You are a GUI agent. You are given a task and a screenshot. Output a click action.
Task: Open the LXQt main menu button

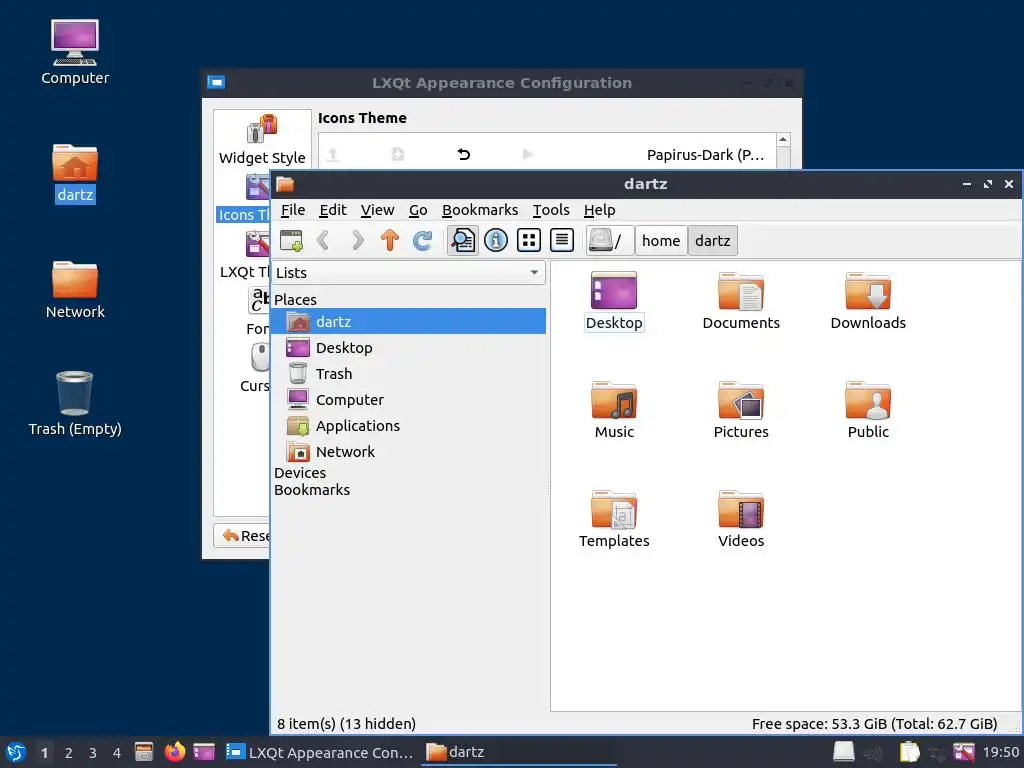pos(16,752)
